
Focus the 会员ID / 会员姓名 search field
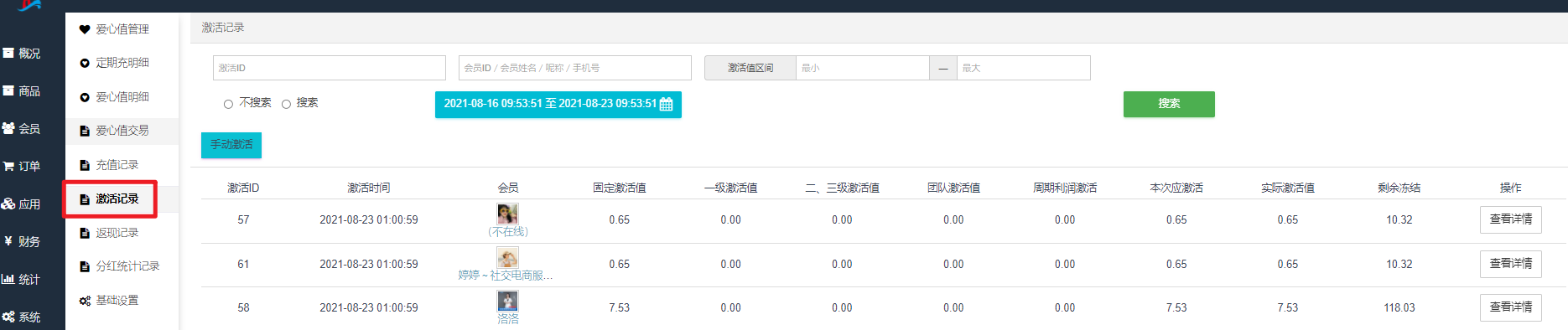[x=575, y=68]
